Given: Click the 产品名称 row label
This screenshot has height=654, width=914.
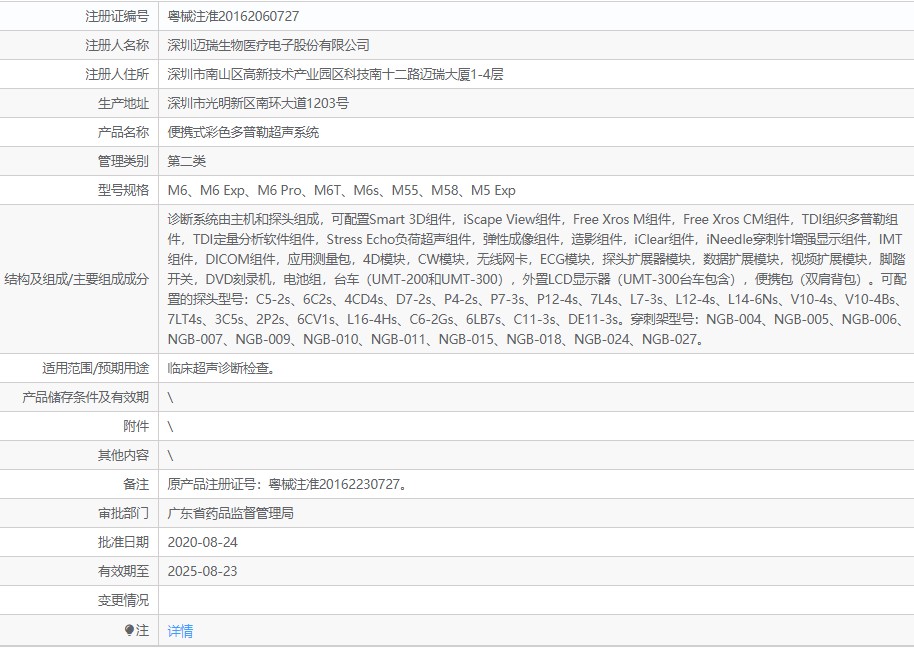Looking at the screenshot, I should [x=124, y=132].
